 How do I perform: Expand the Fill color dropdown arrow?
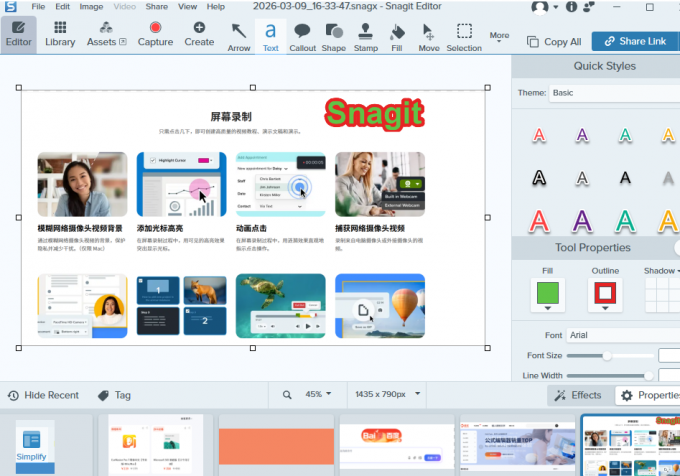[x=548, y=308]
